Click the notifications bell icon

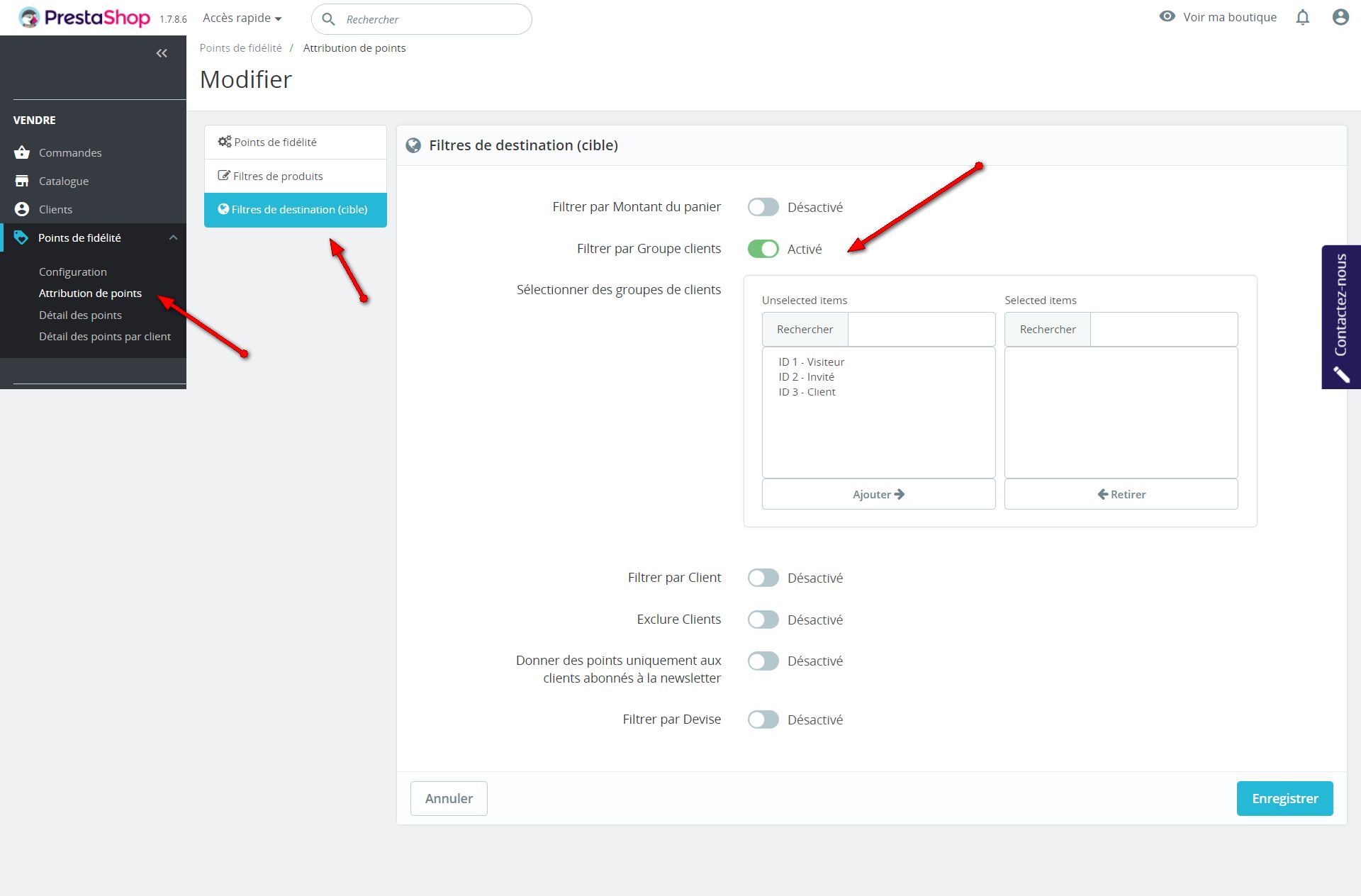pyautogui.click(x=1302, y=18)
